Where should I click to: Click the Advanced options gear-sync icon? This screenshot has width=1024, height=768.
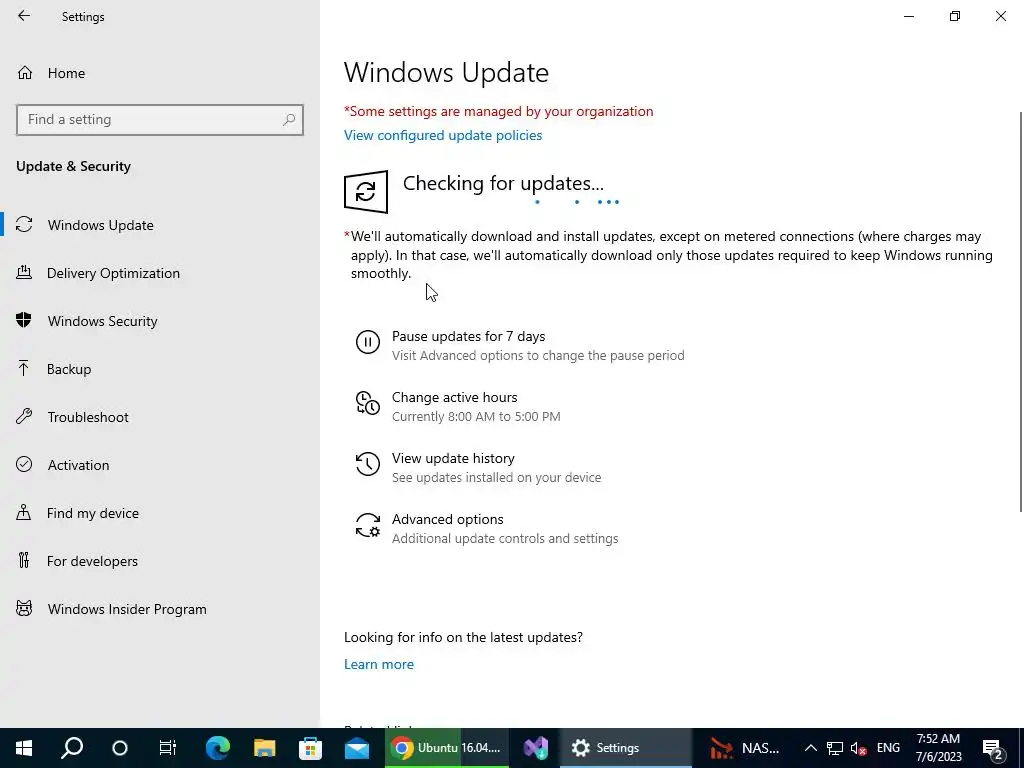click(x=368, y=525)
